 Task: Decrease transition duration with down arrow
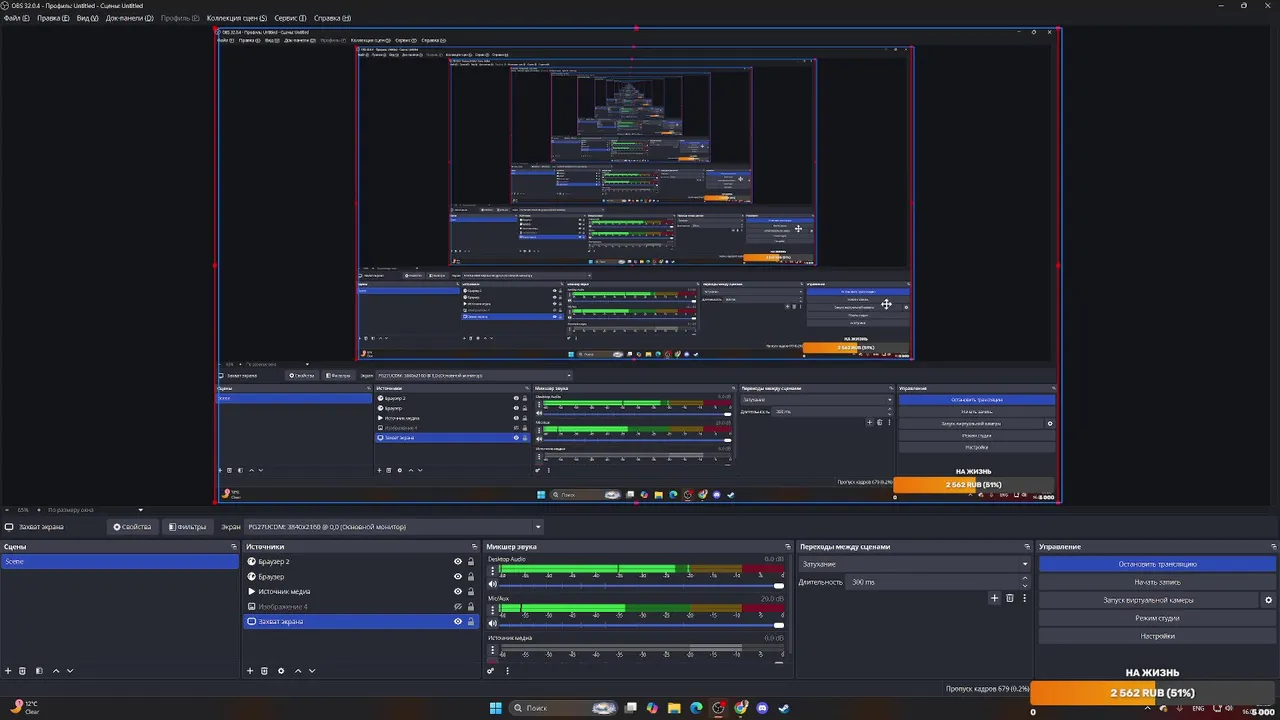pos(1024,585)
